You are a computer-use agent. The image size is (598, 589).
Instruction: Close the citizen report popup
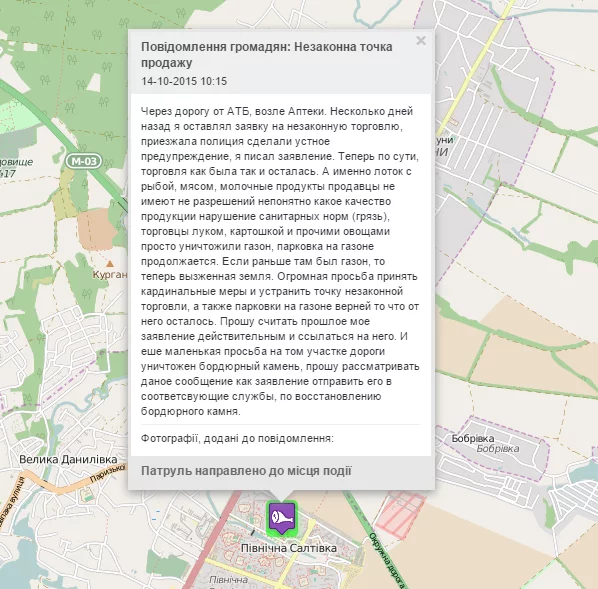coord(421,40)
